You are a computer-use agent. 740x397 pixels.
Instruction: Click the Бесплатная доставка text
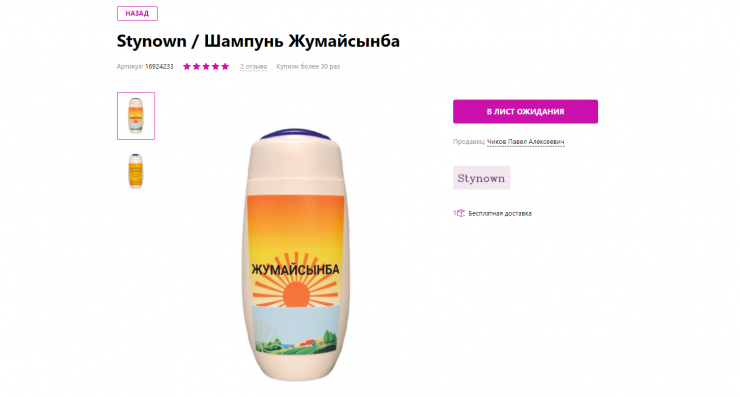click(500, 213)
